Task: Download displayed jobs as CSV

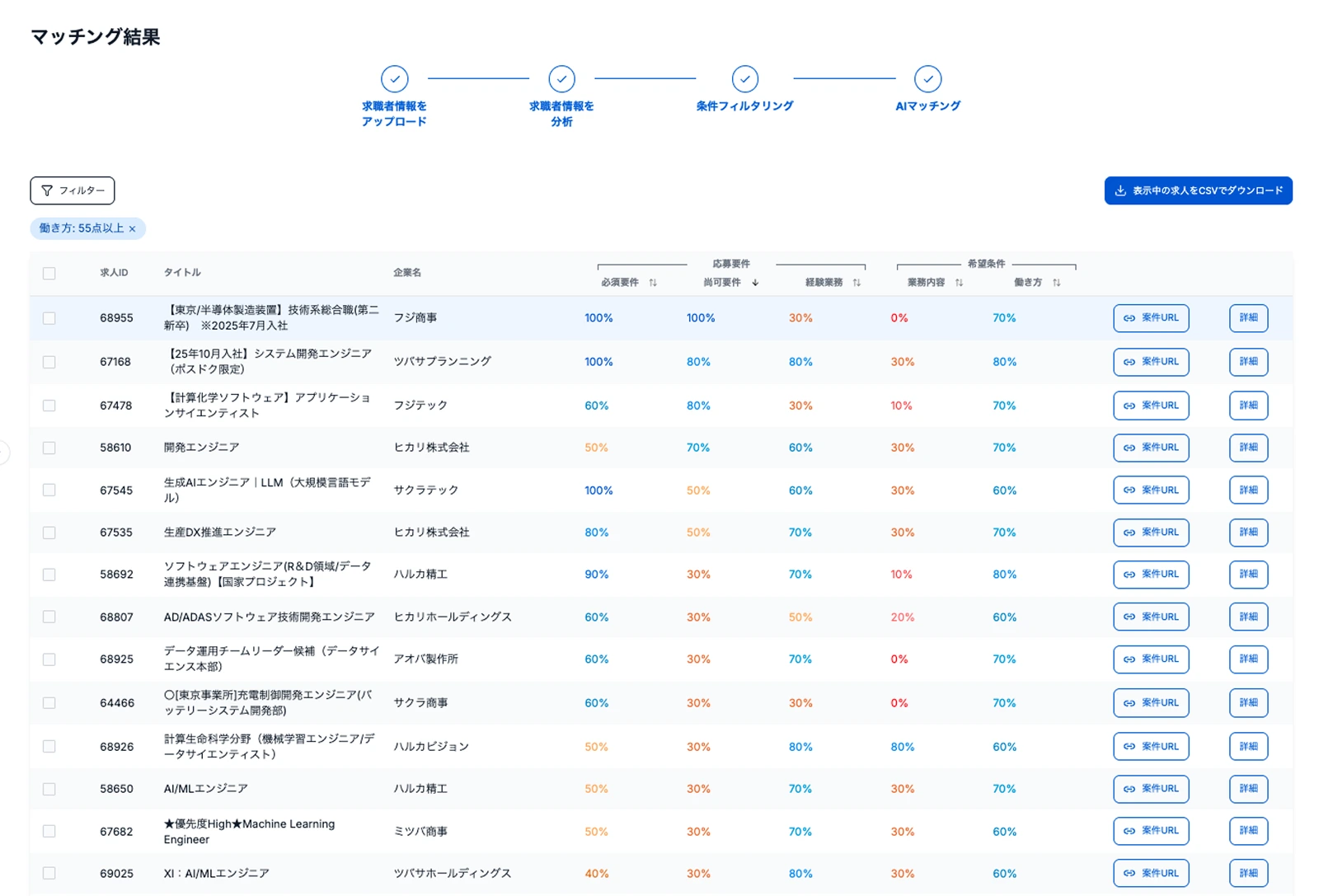Action: [x=1199, y=190]
